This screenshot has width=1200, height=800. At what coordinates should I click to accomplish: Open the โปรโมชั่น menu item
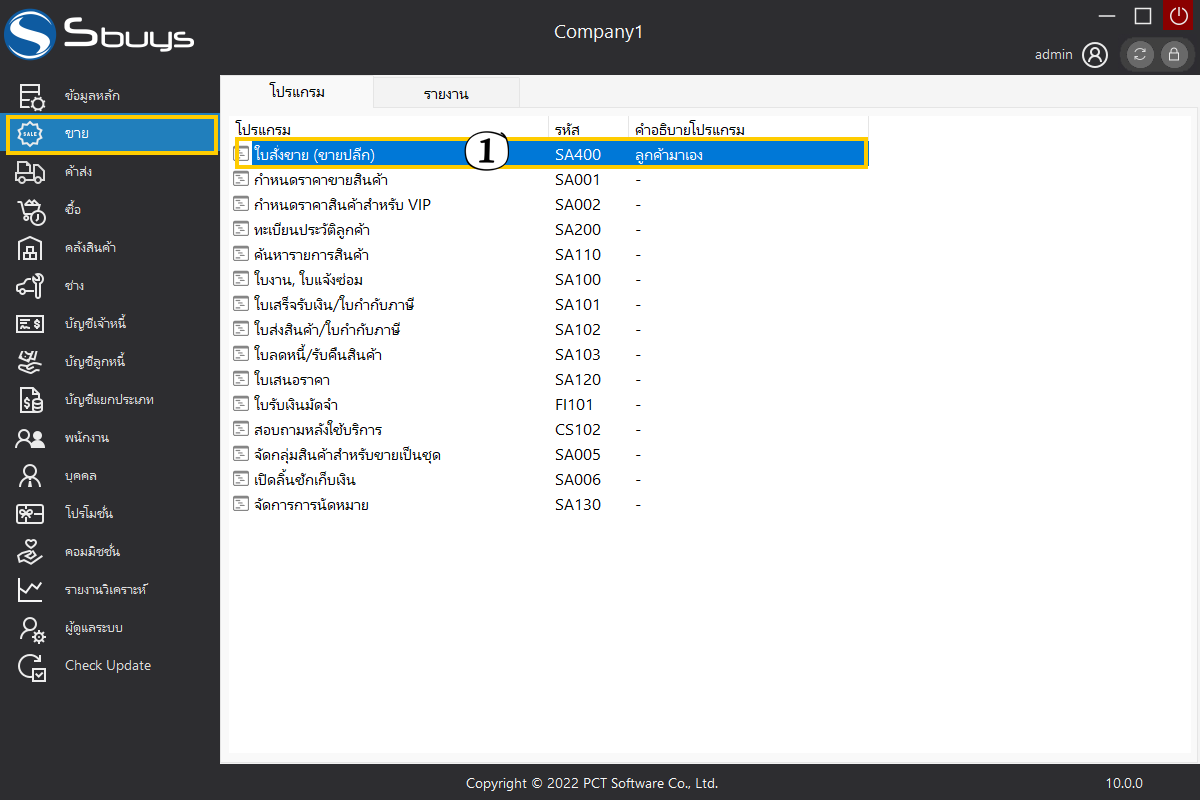(89, 514)
